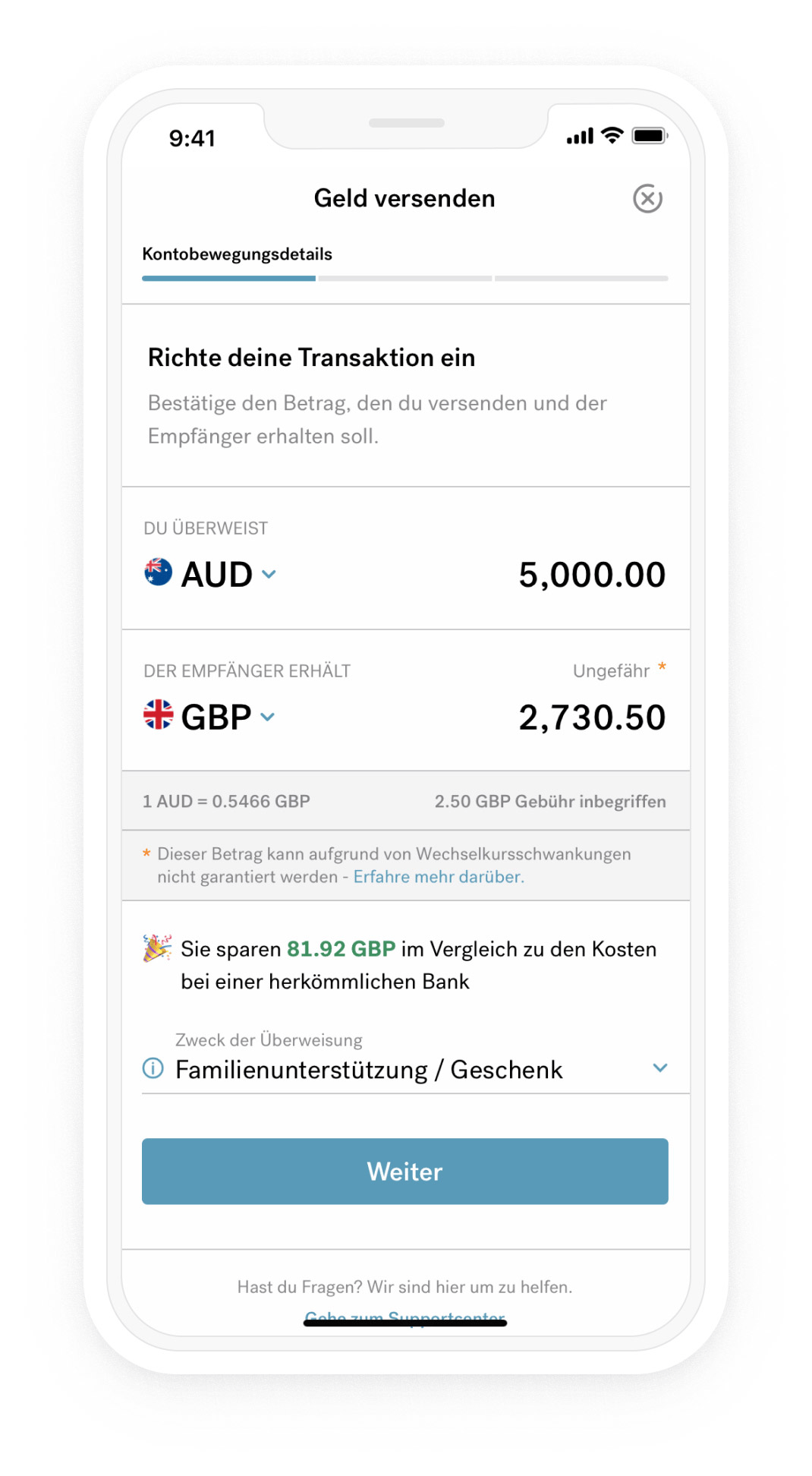The image size is (812, 1476).
Task: Click the Australian flag icon next to AUD
Action: [156, 574]
